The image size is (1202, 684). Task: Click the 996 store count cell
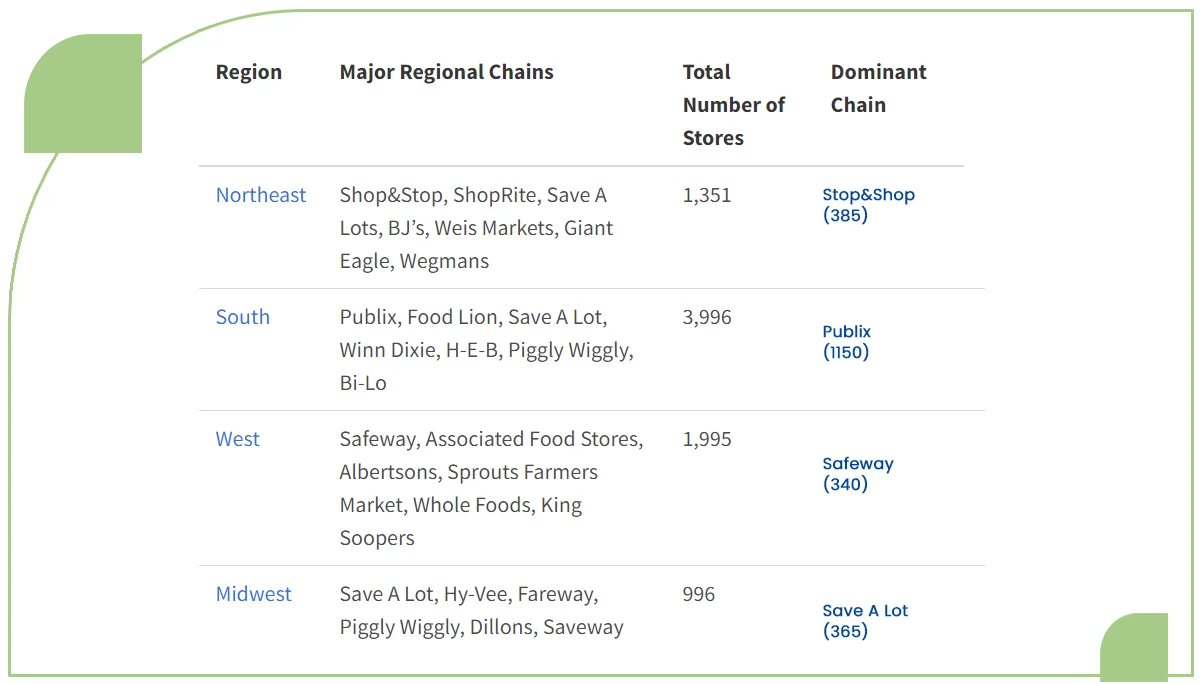(699, 594)
